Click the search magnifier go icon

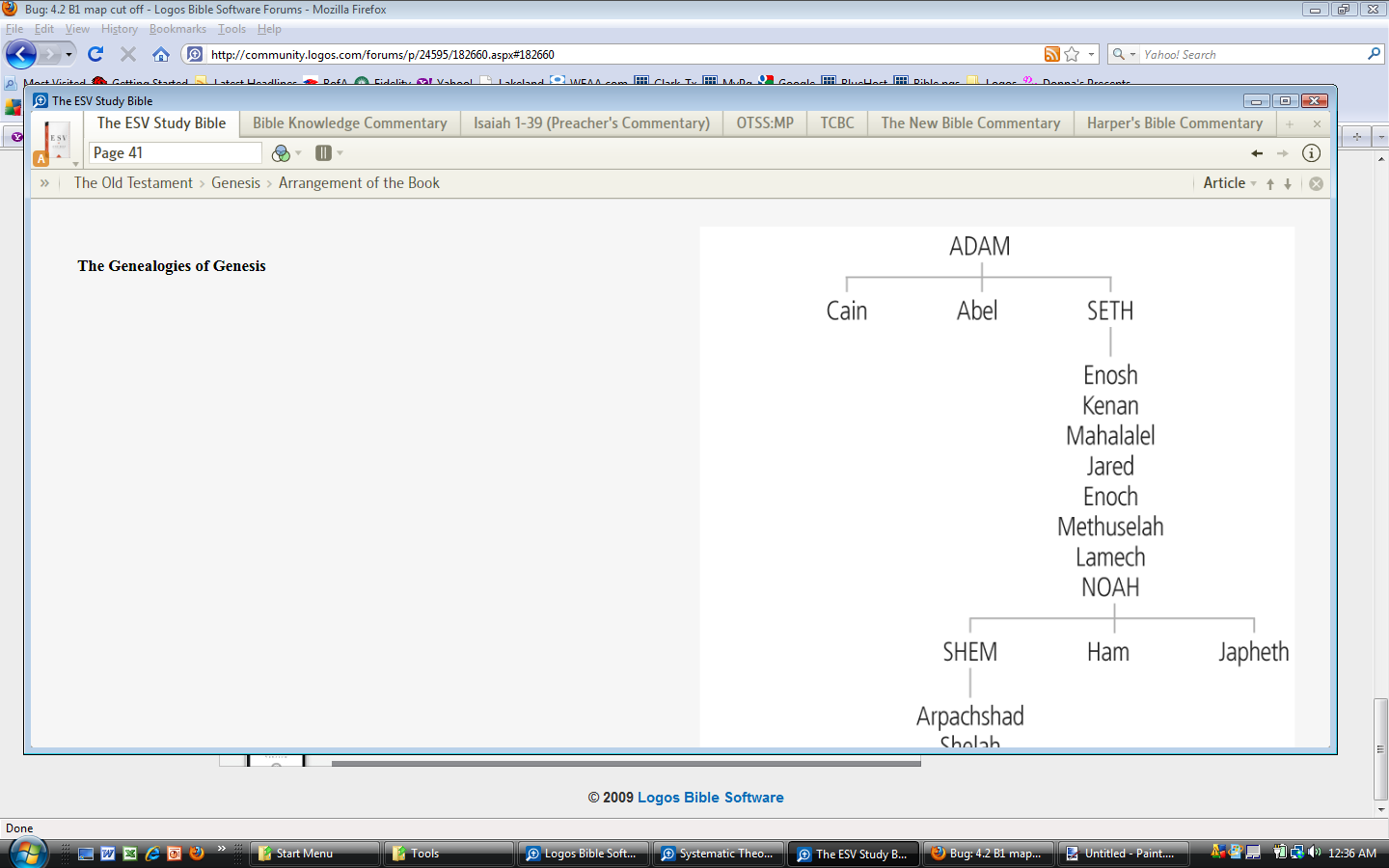[x=1375, y=54]
